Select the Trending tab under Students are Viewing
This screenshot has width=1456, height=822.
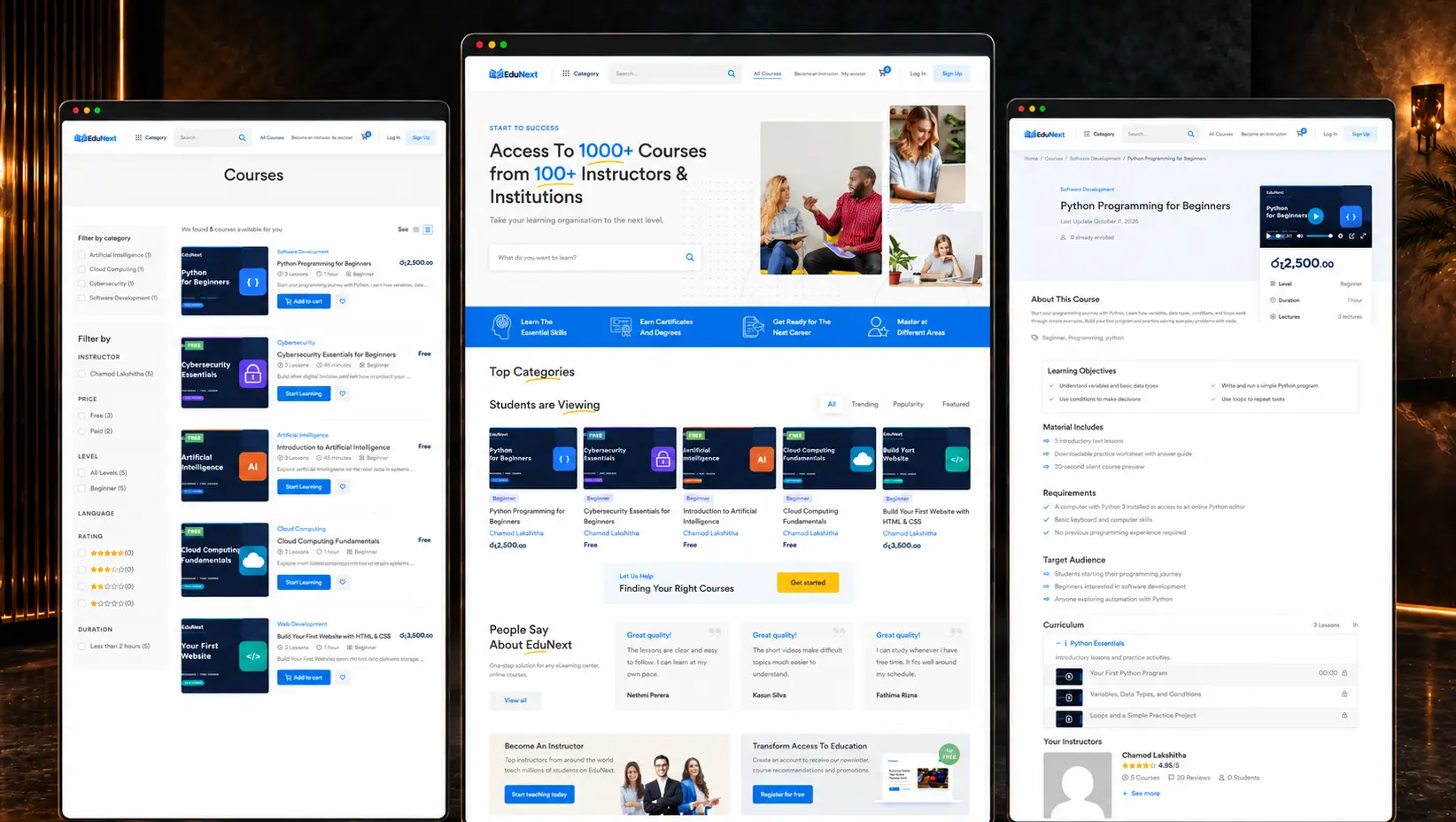(865, 404)
